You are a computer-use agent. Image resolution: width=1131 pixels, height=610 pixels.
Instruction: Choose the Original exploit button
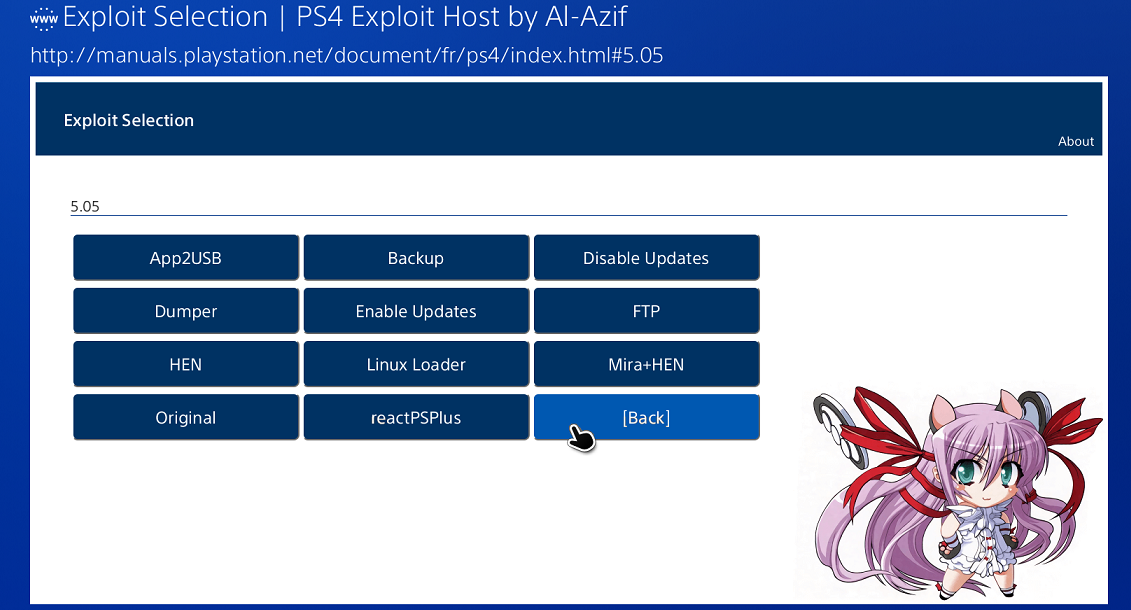coord(185,417)
